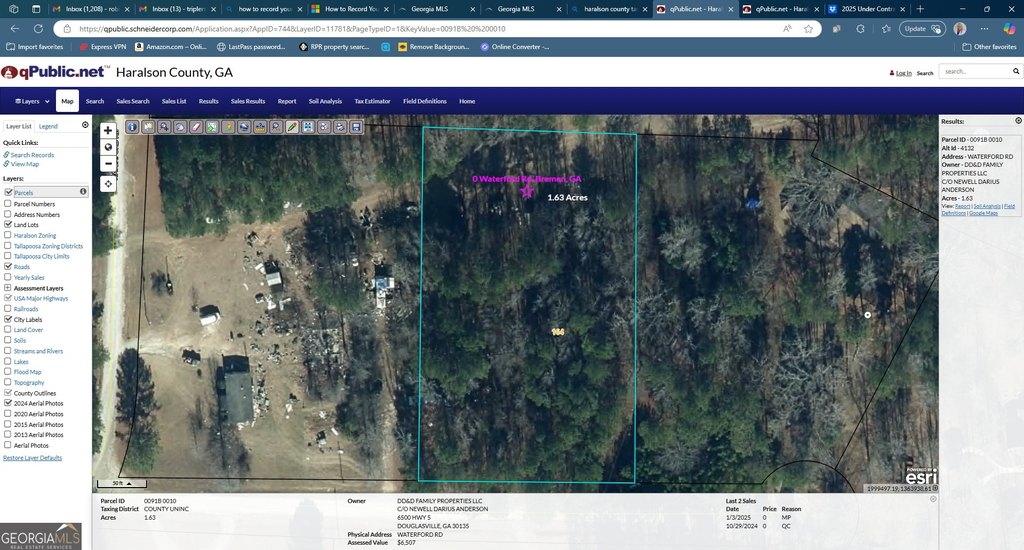Expand the Assessment Layers group

[x=9, y=288]
